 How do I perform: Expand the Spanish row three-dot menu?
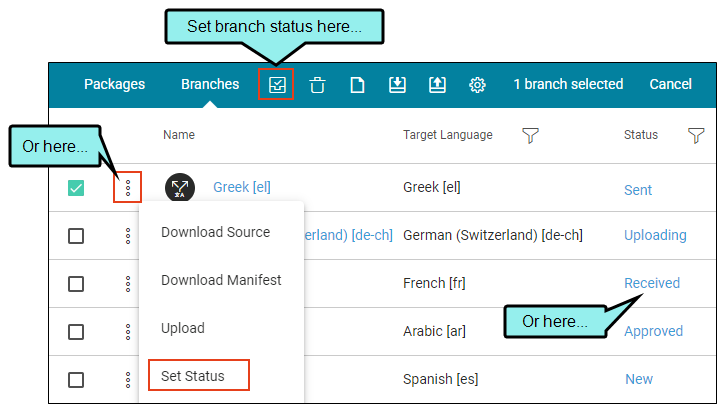click(x=127, y=380)
